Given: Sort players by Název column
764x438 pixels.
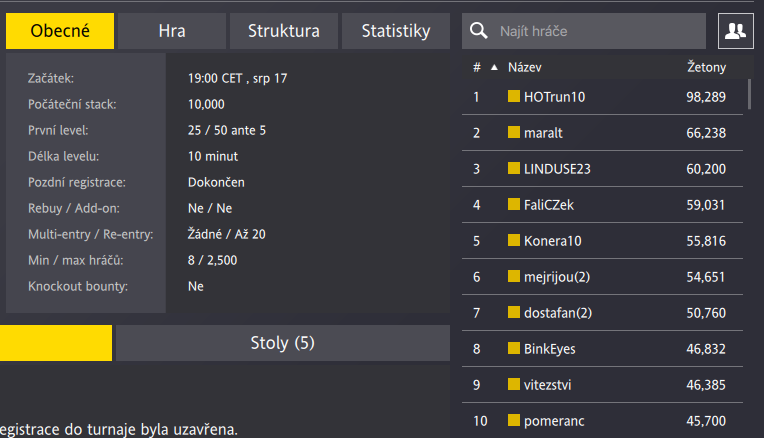Looking at the screenshot, I should click(x=524, y=67).
